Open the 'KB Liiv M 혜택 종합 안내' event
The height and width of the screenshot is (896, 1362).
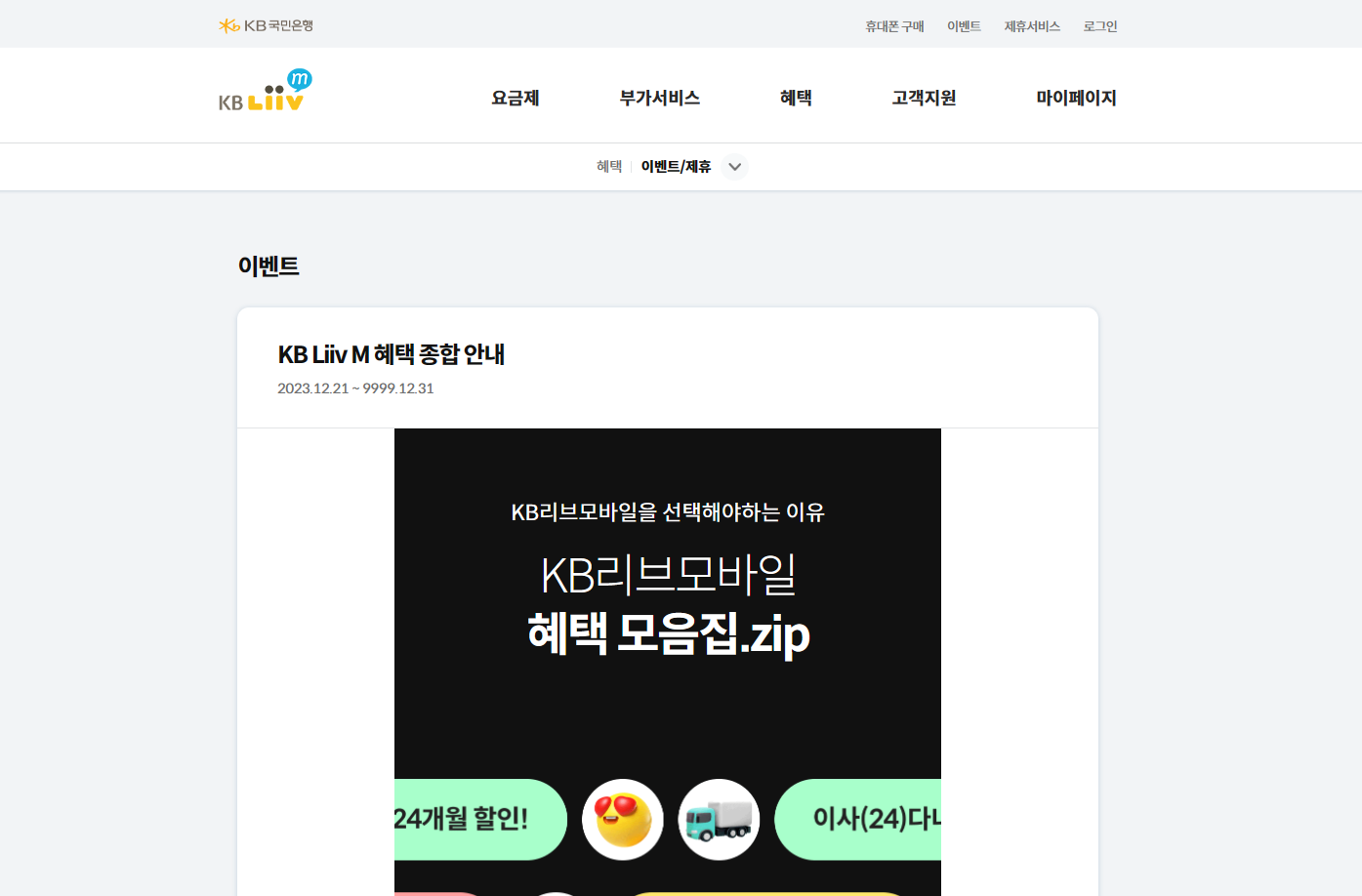coord(392,354)
